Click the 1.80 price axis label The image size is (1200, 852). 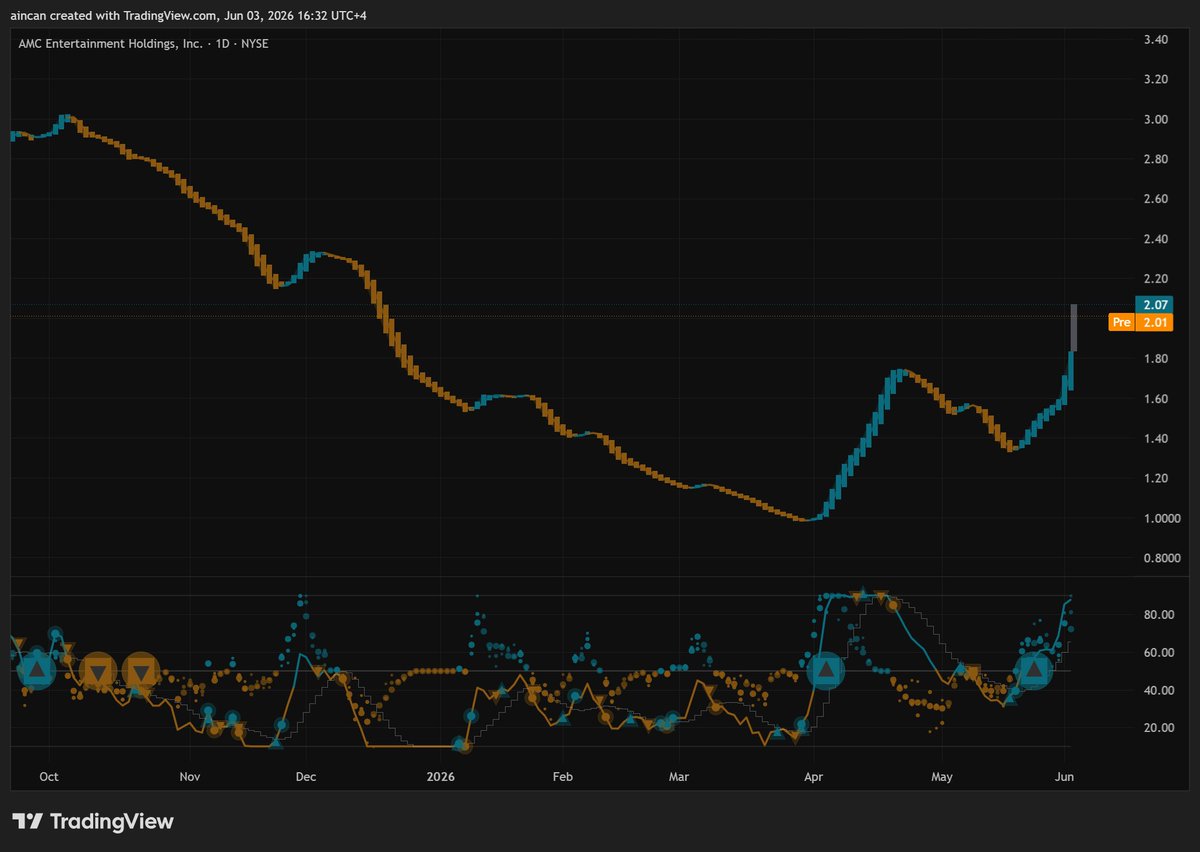click(x=1157, y=359)
